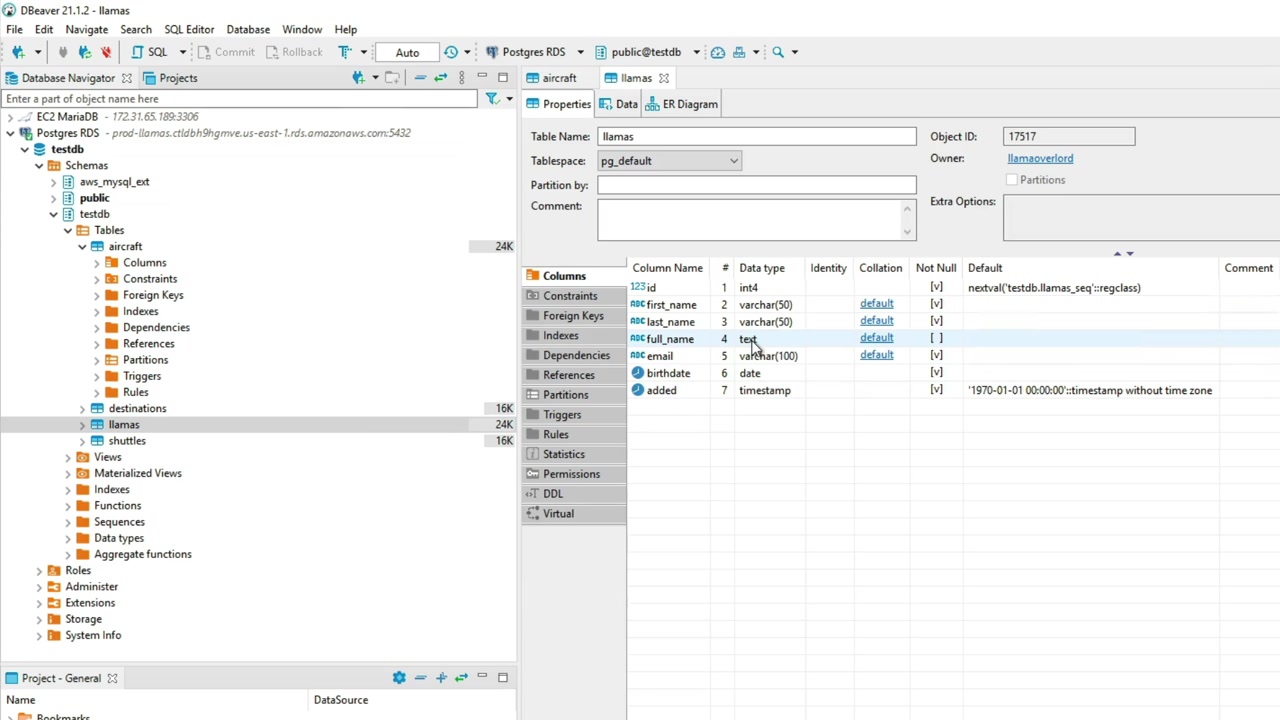Collapse all nodes in Database Navigator
Screen dimensions: 1280x720
[420, 78]
